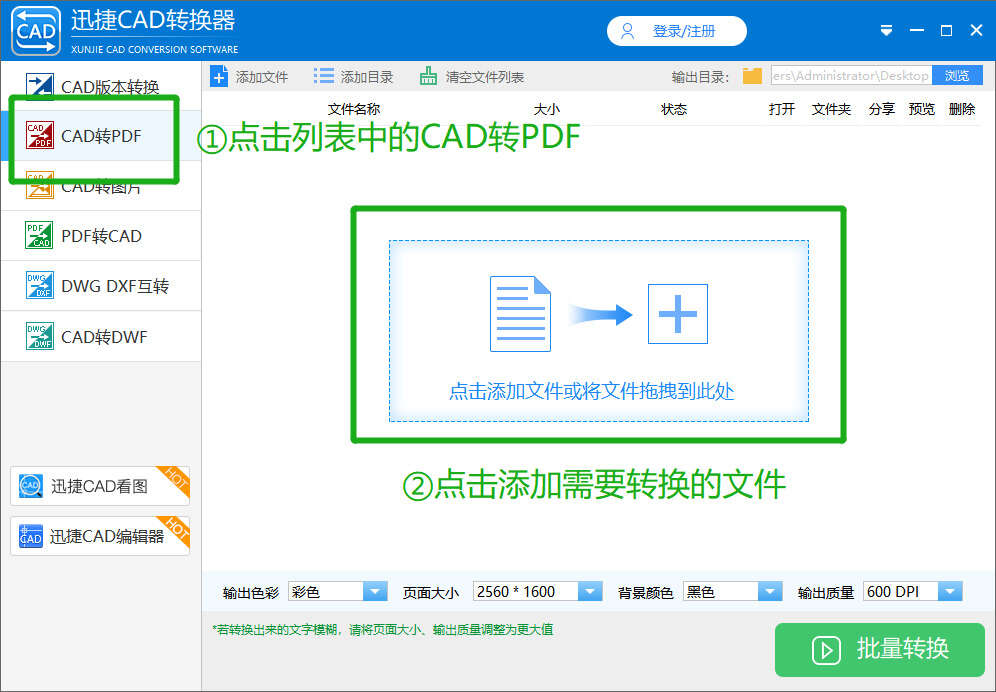Select PDF转CAD in the sidebar
This screenshot has width=996, height=692.
[x=100, y=236]
